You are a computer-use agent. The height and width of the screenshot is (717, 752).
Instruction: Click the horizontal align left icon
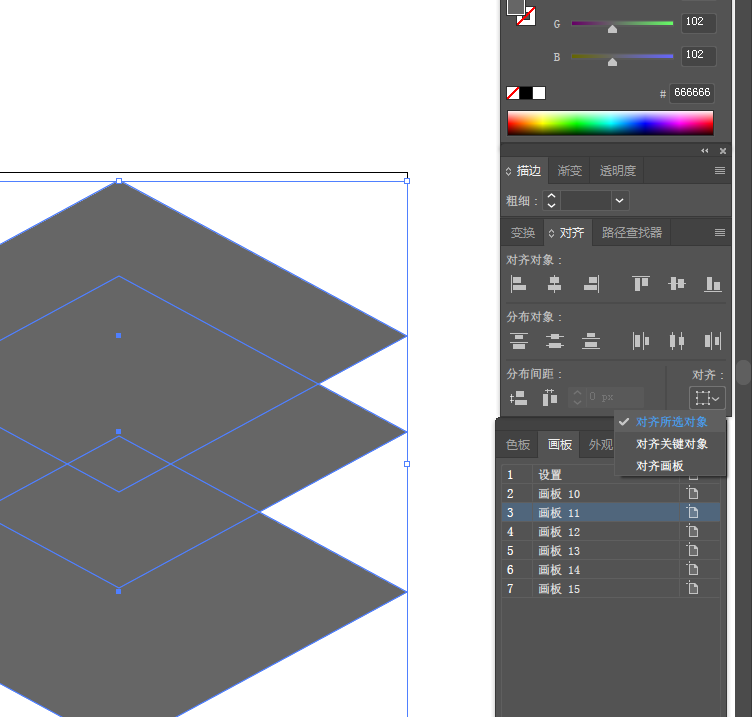coord(518,284)
